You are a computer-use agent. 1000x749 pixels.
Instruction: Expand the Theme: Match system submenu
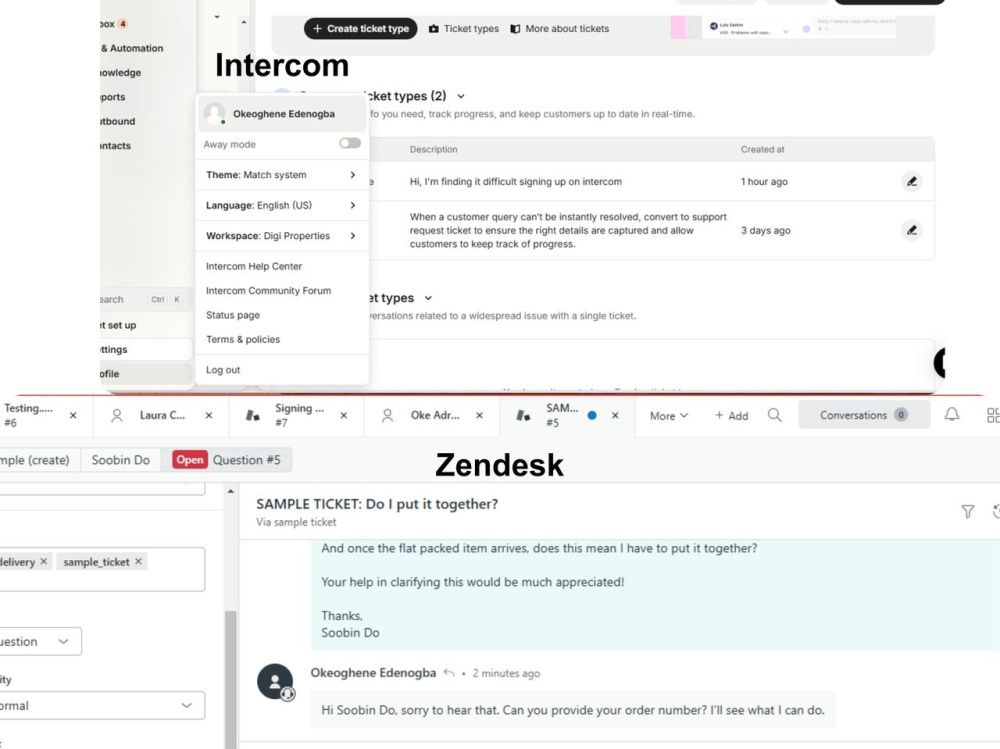tap(281, 175)
